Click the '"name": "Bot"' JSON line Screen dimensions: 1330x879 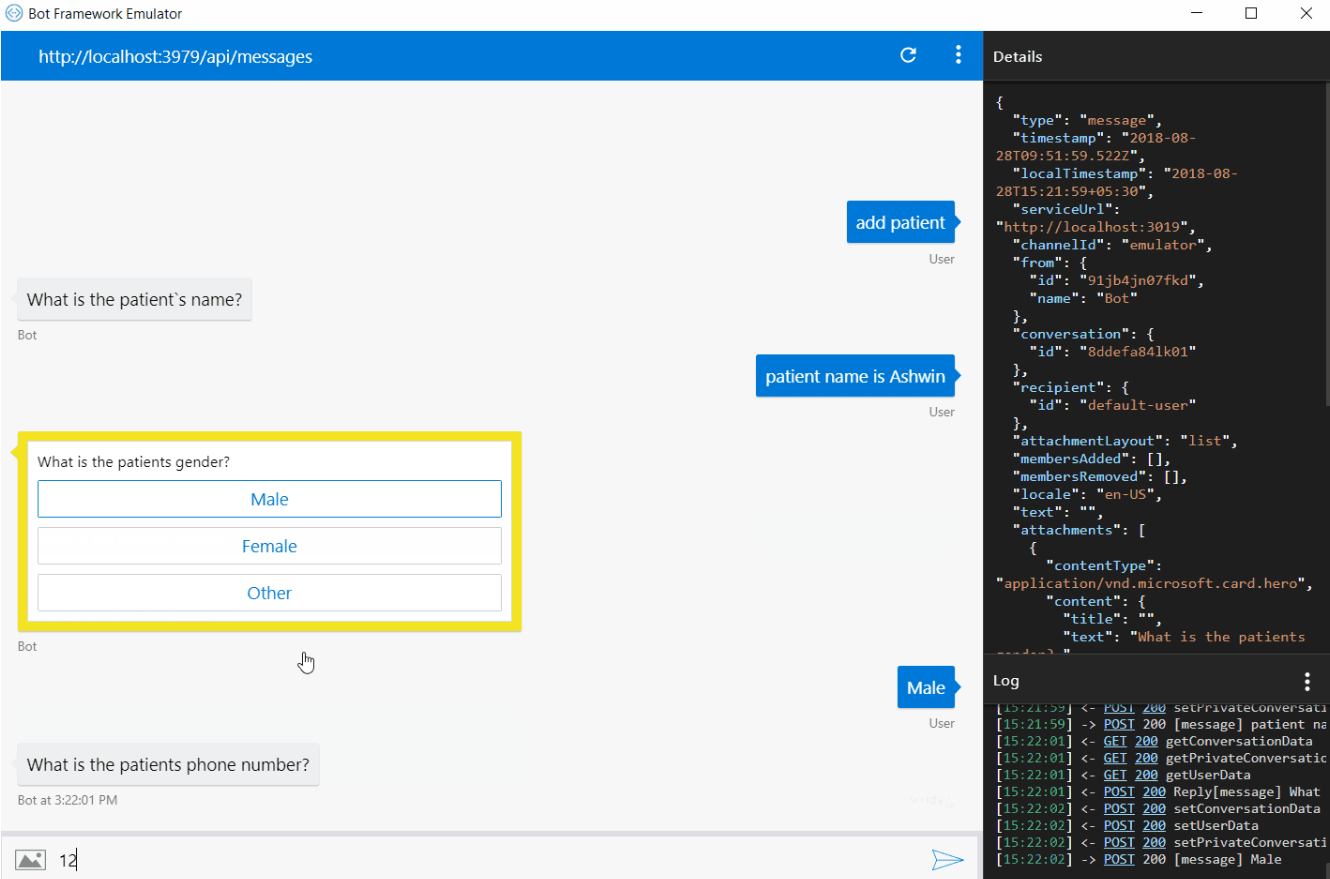coord(1083,298)
